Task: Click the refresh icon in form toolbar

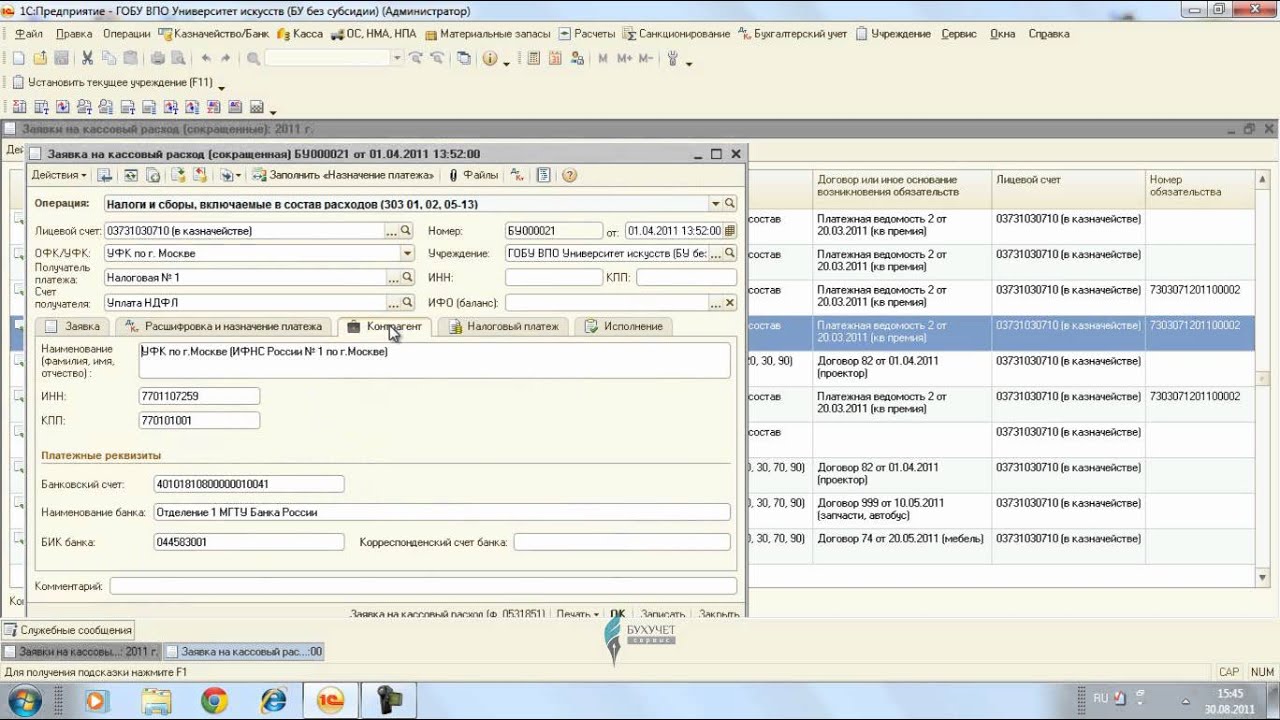Action: click(x=131, y=175)
